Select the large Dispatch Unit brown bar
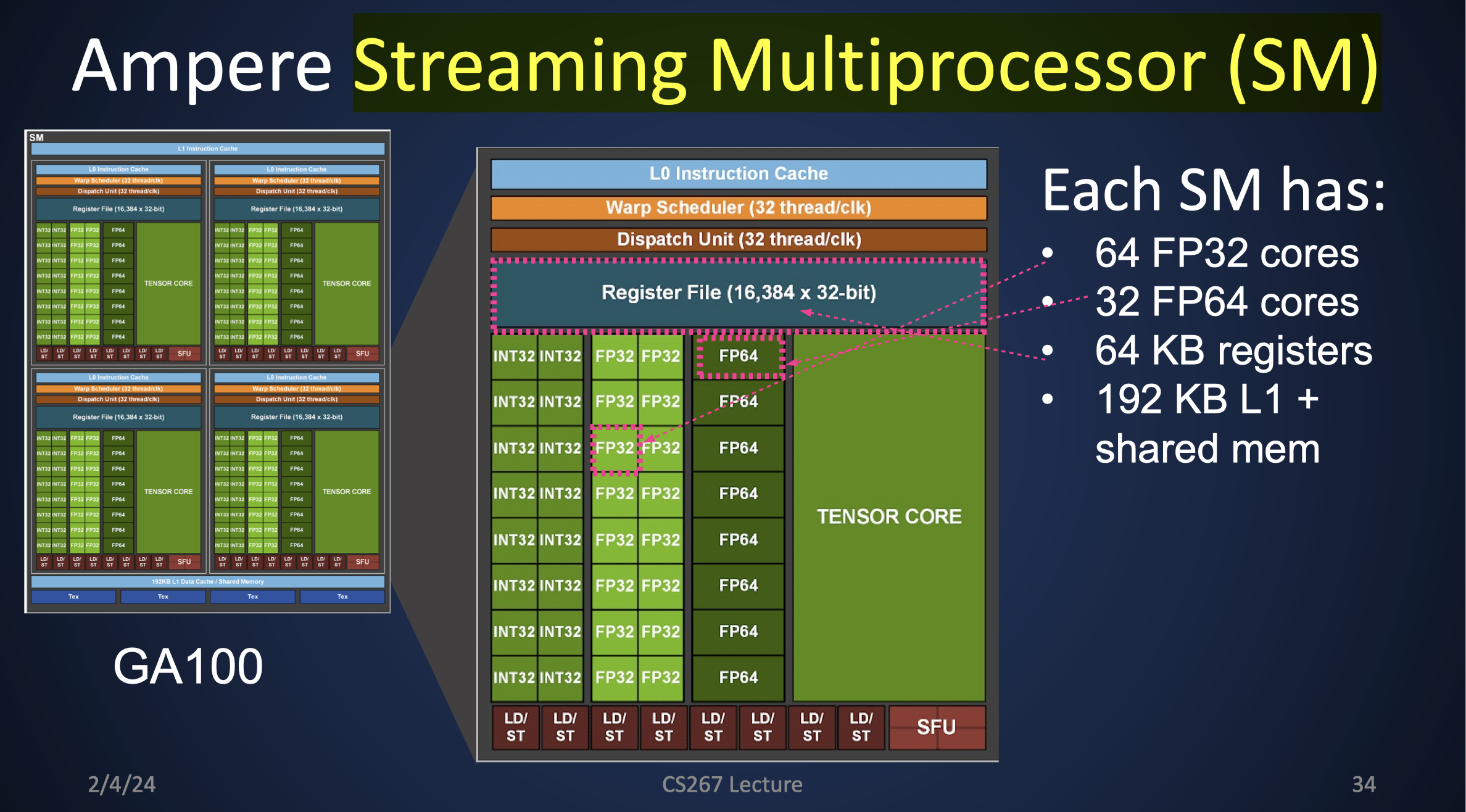This screenshot has width=1466, height=812. tap(739, 239)
